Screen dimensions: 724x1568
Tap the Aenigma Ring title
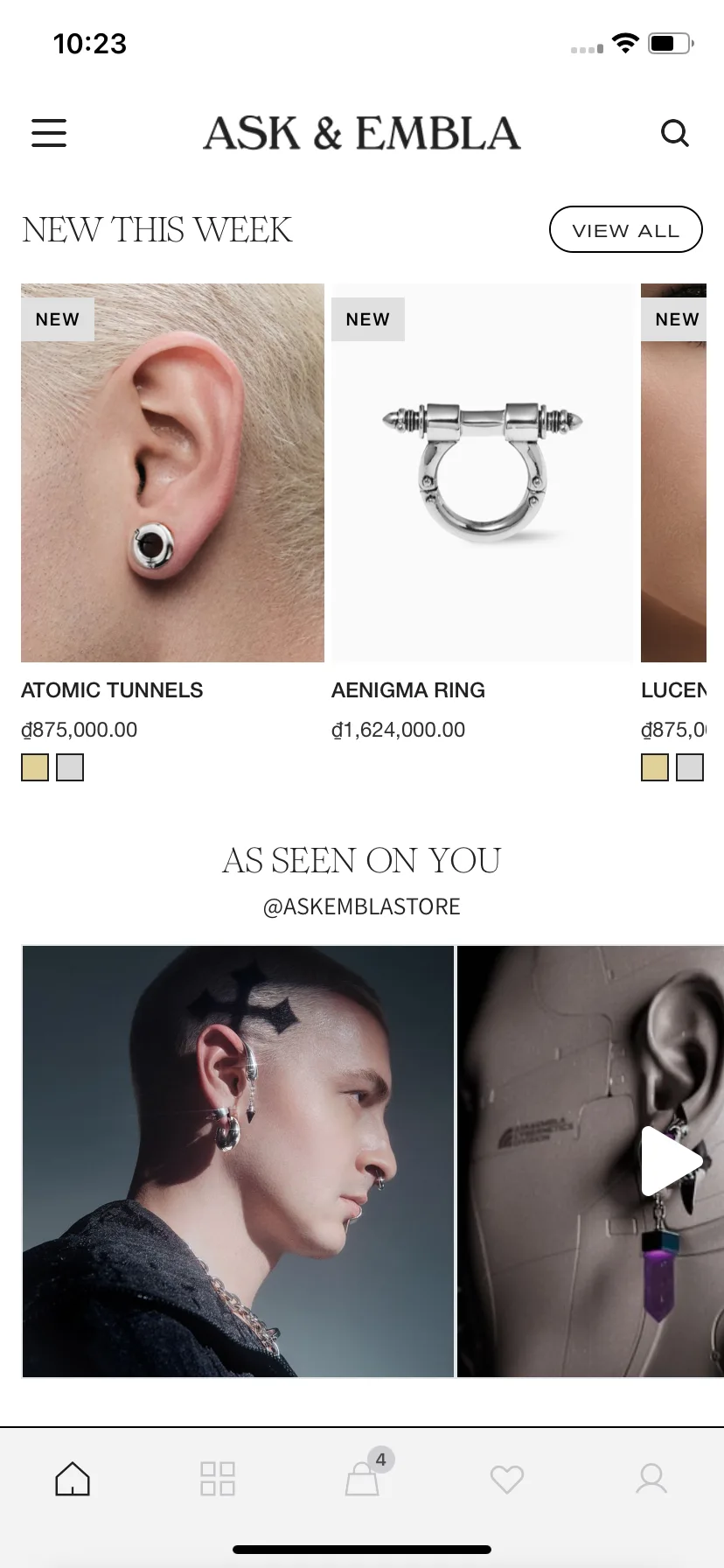click(x=408, y=690)
